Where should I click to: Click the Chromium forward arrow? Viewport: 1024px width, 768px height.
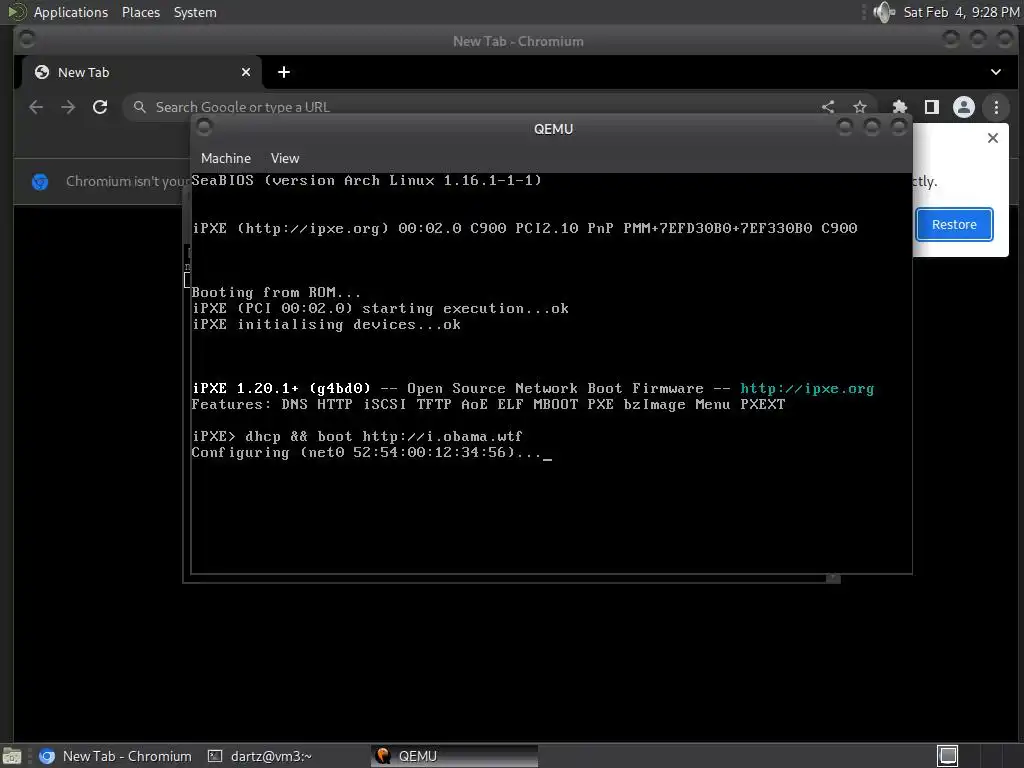[68, 107]
